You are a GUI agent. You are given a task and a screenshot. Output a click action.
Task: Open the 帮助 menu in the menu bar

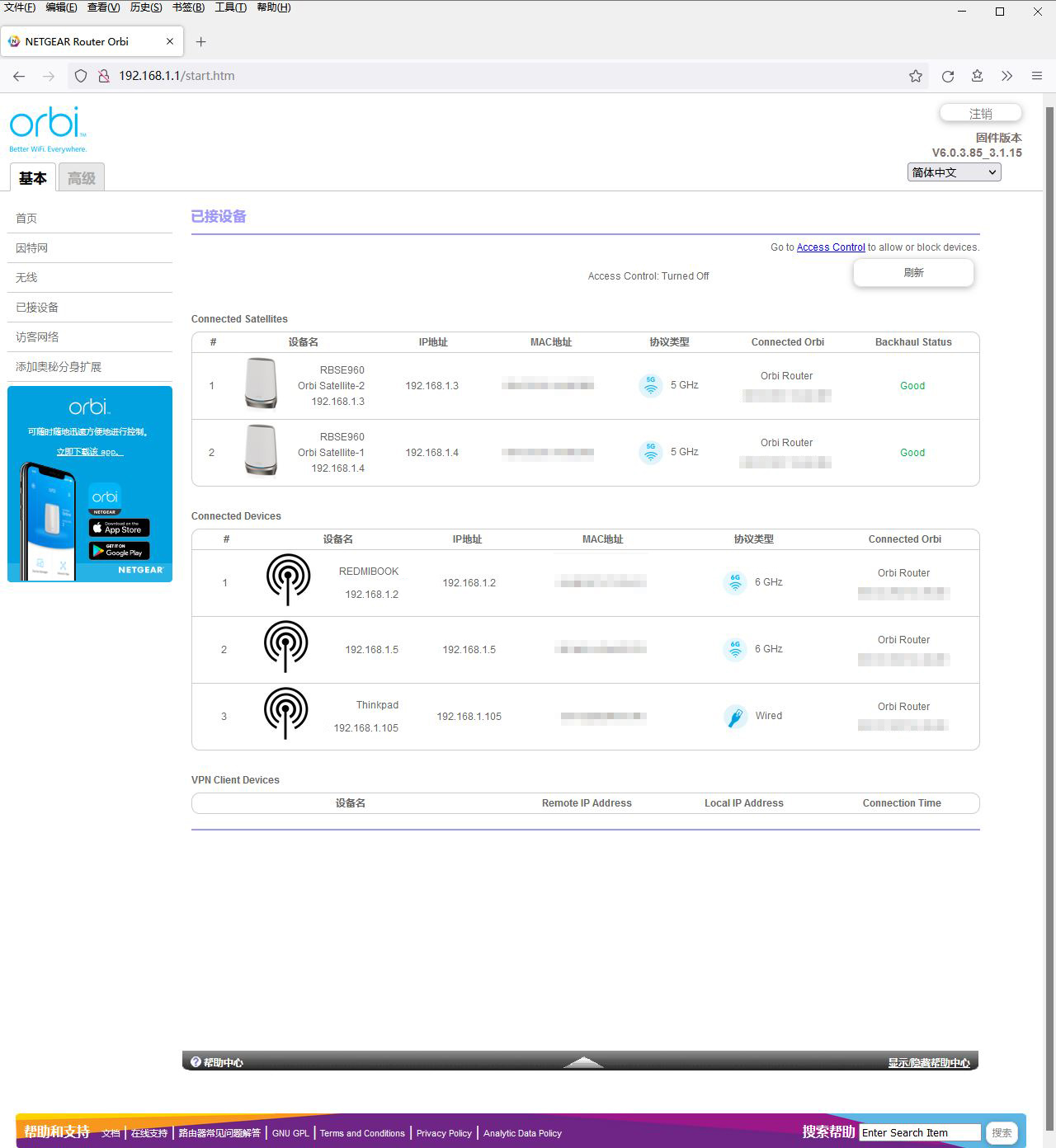coord(274,7)
